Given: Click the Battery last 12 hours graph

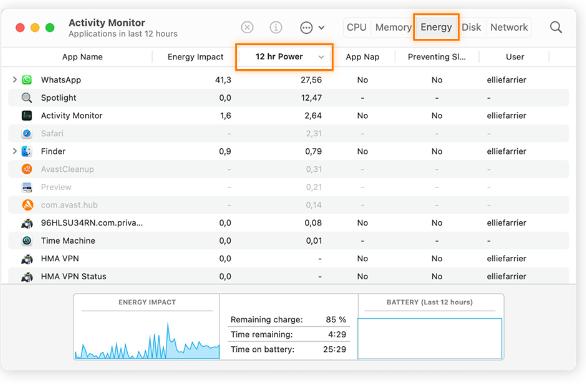Looking at the screenshot, I should [x=429, y=339].
